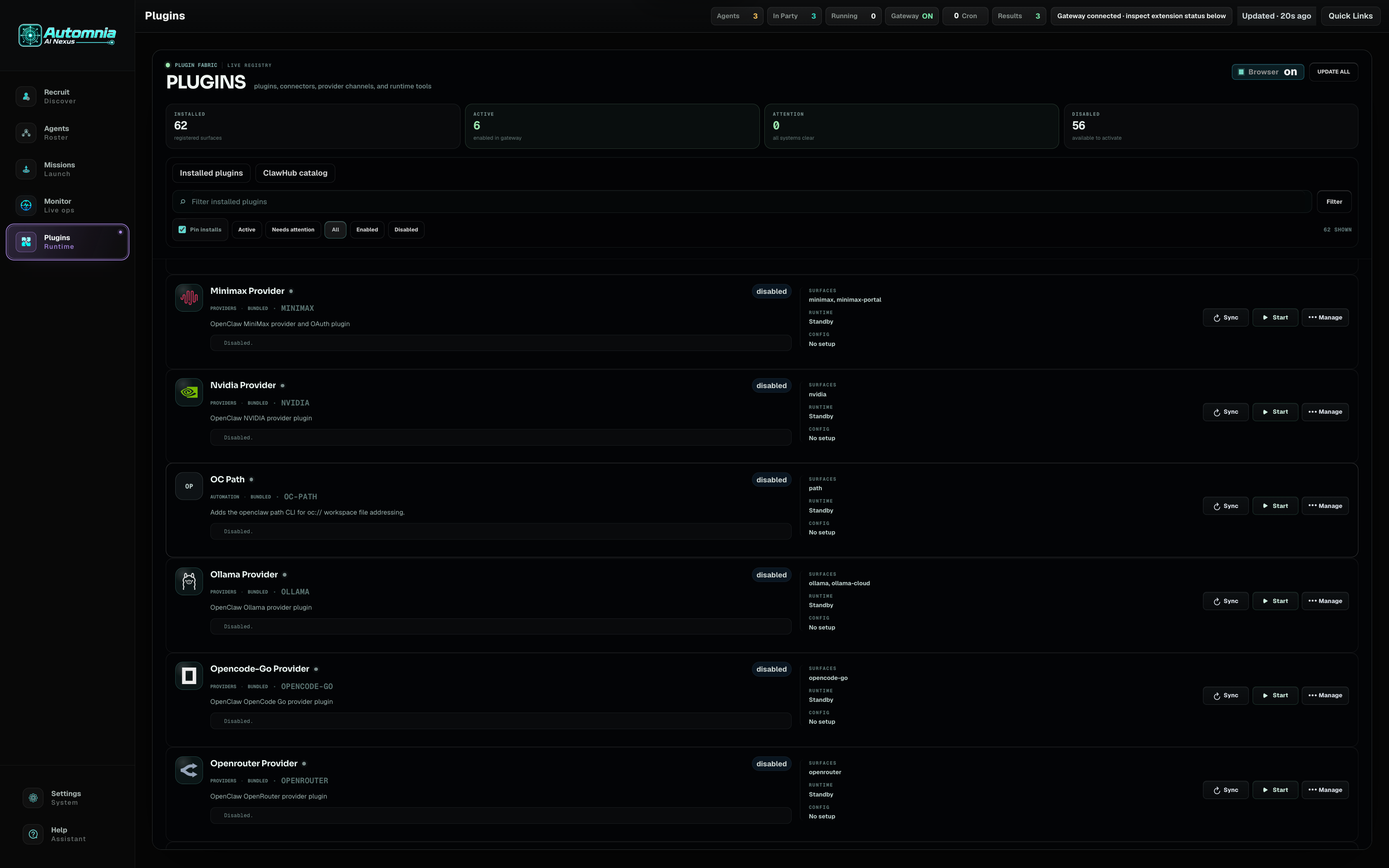The image size is (1389, 868).
Task: Switch to Installed plugins tab
Action: [211, 173]
